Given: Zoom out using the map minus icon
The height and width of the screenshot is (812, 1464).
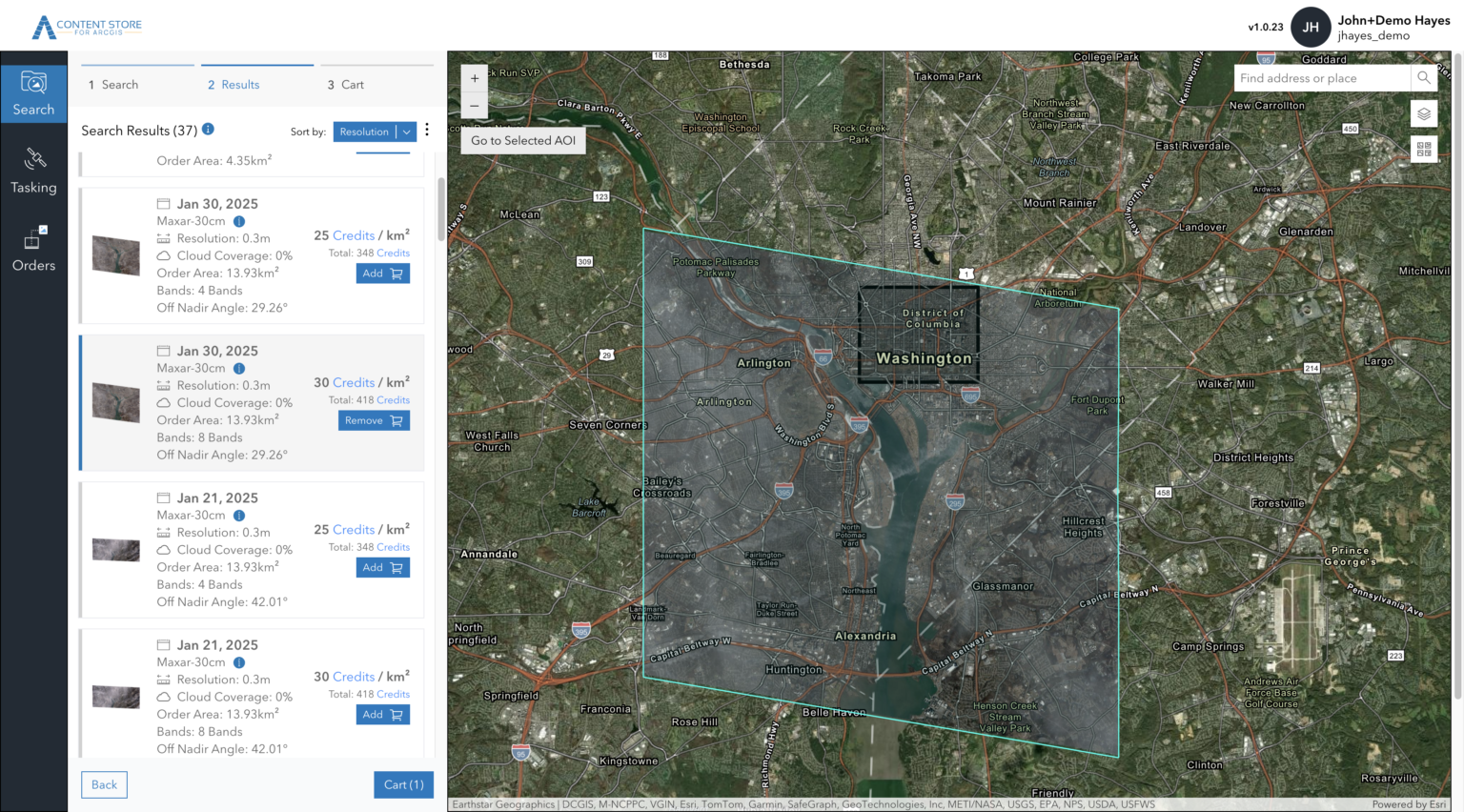Looking at the screenshot, I should pyautogui.click(x=474, y=106).
